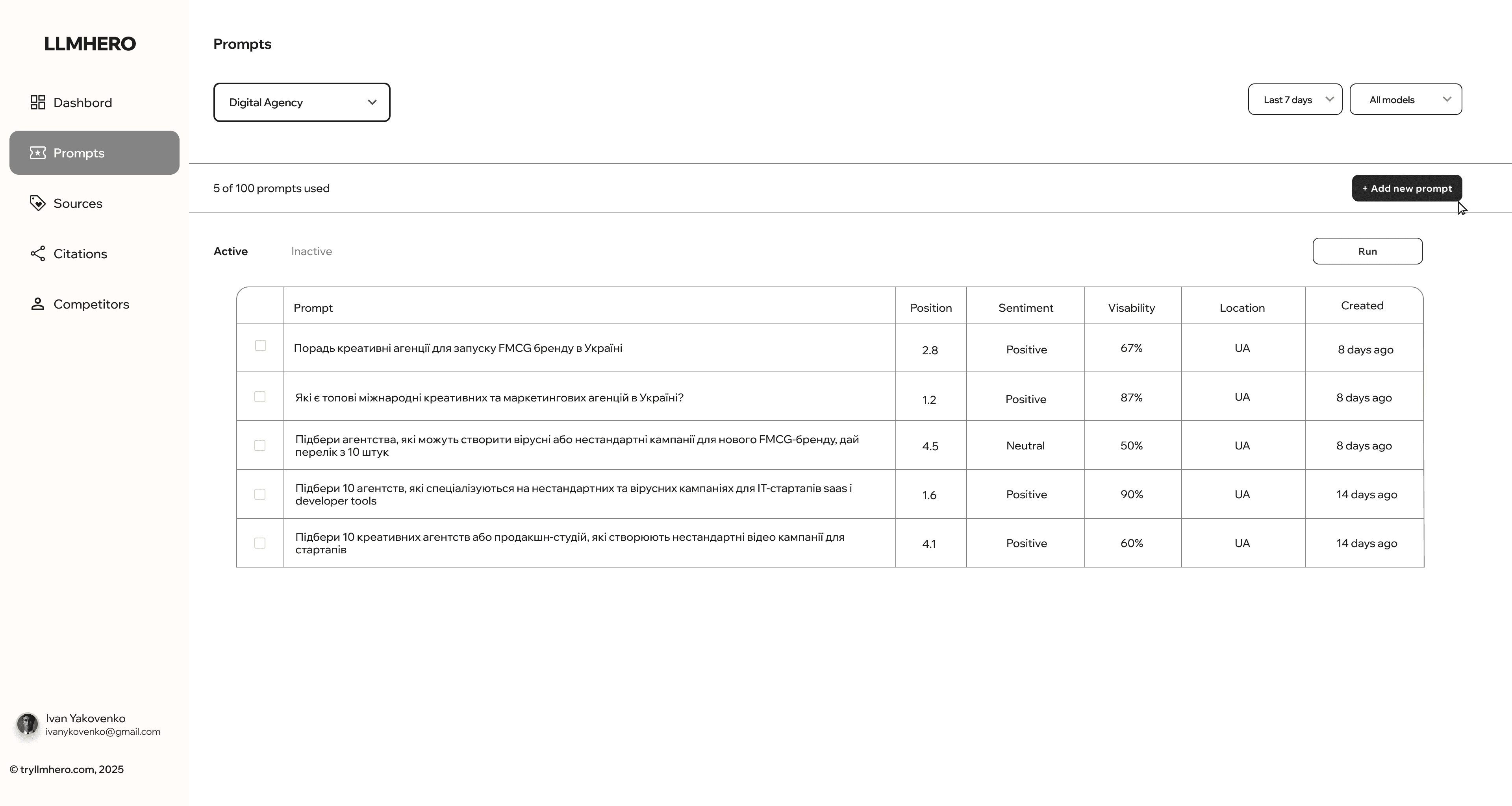Click the Prompts star-ticket icon
This screenshot has width=1512, height=806.
point(37,153)
